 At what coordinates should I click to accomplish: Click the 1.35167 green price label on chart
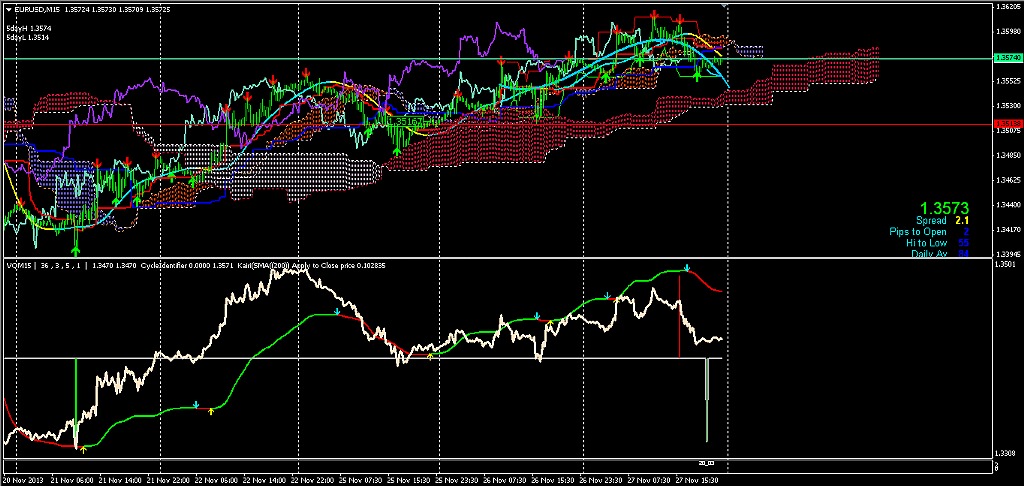coord(405,122)
